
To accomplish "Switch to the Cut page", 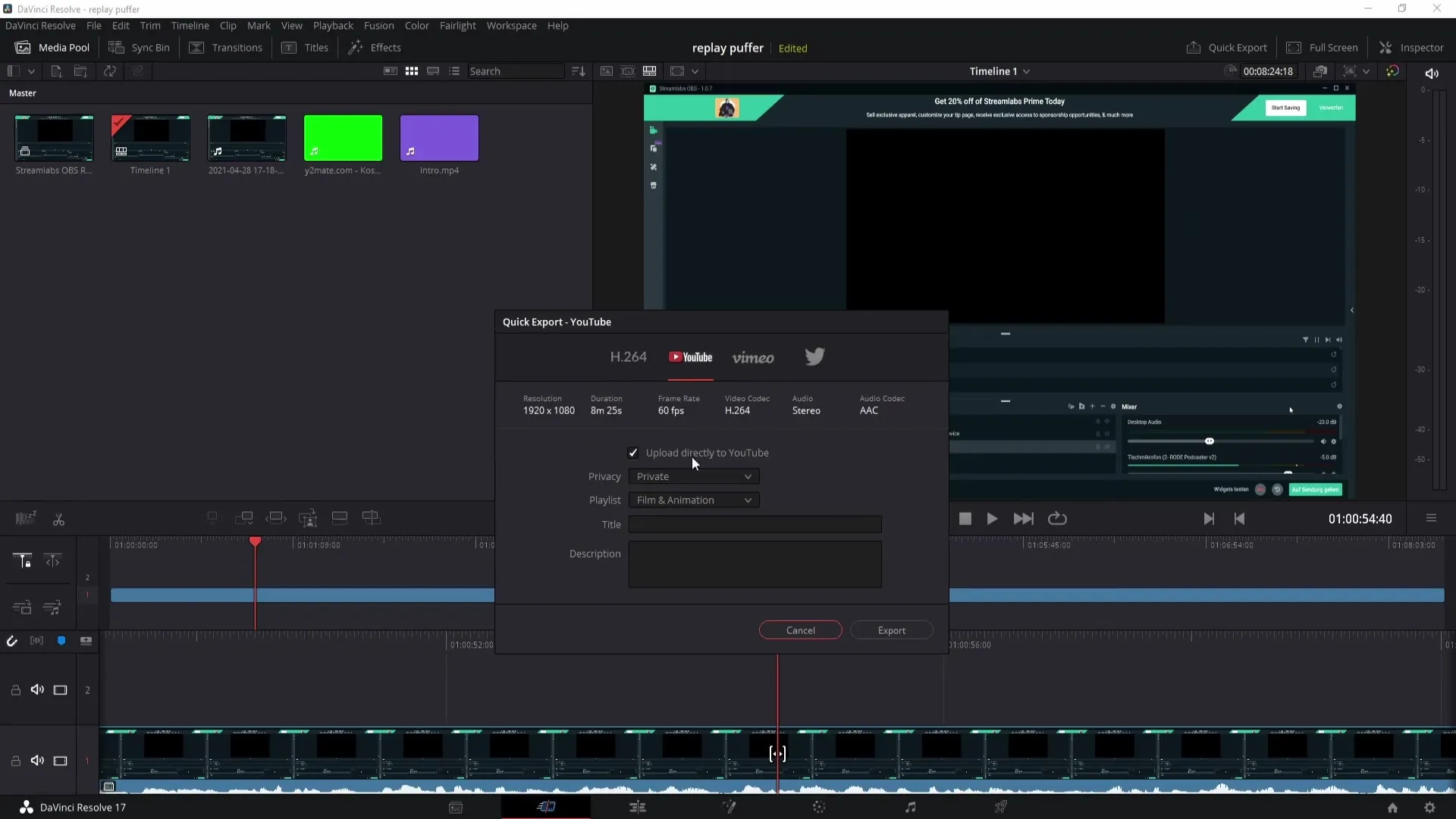I will [x=546, y=807].
